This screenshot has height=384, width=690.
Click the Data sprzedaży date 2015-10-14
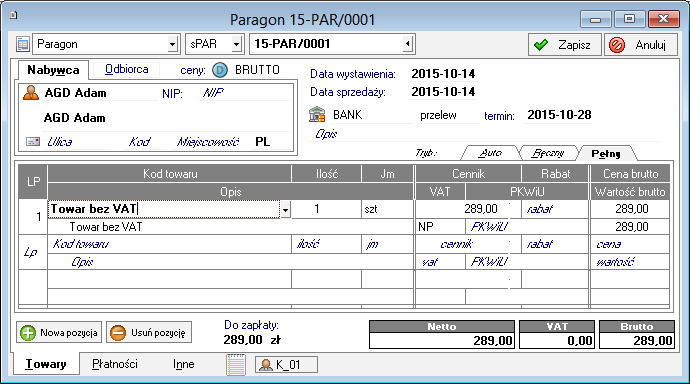[443, 92]
